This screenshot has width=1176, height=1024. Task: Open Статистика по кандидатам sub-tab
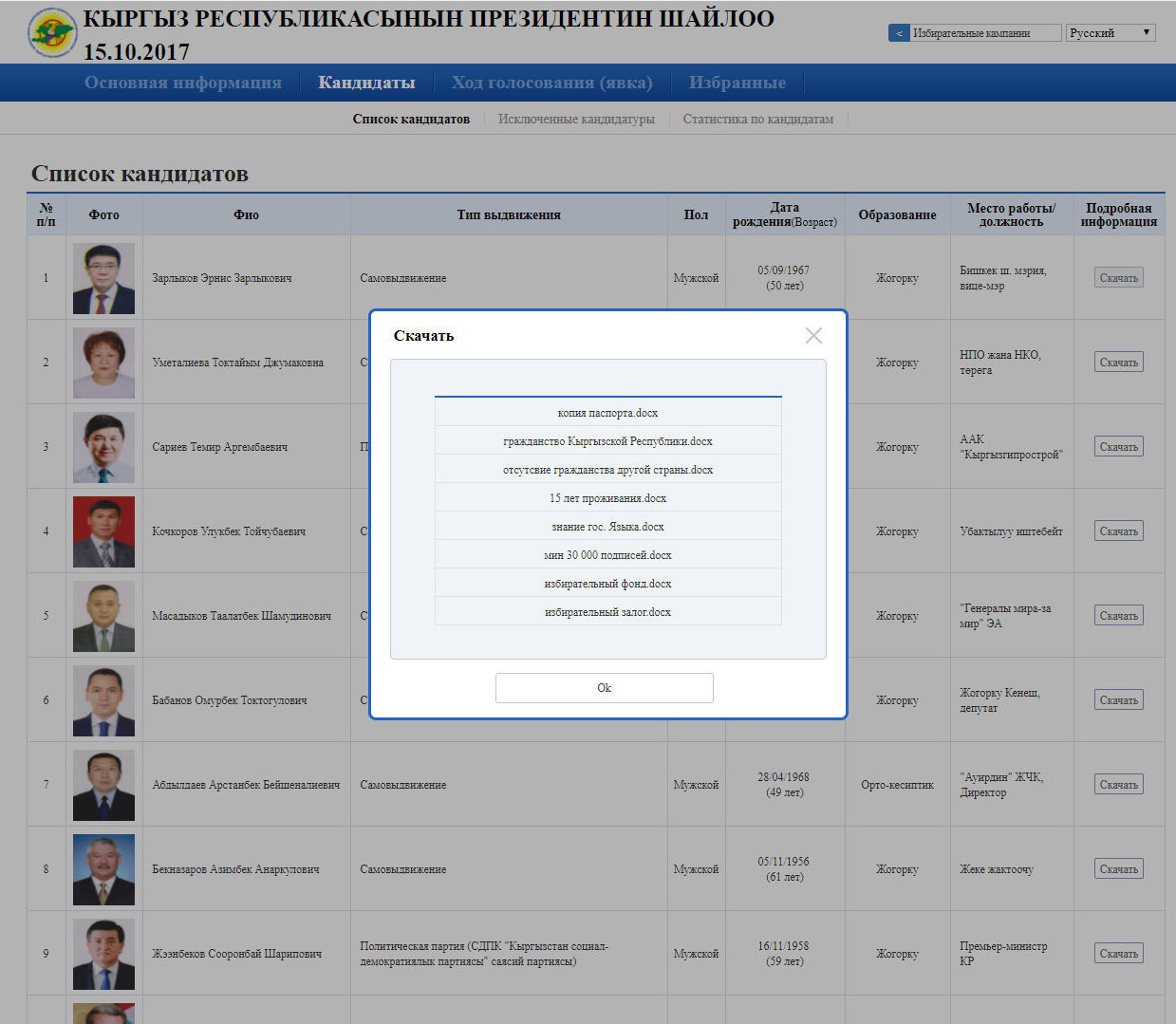(x=757, y=120)
